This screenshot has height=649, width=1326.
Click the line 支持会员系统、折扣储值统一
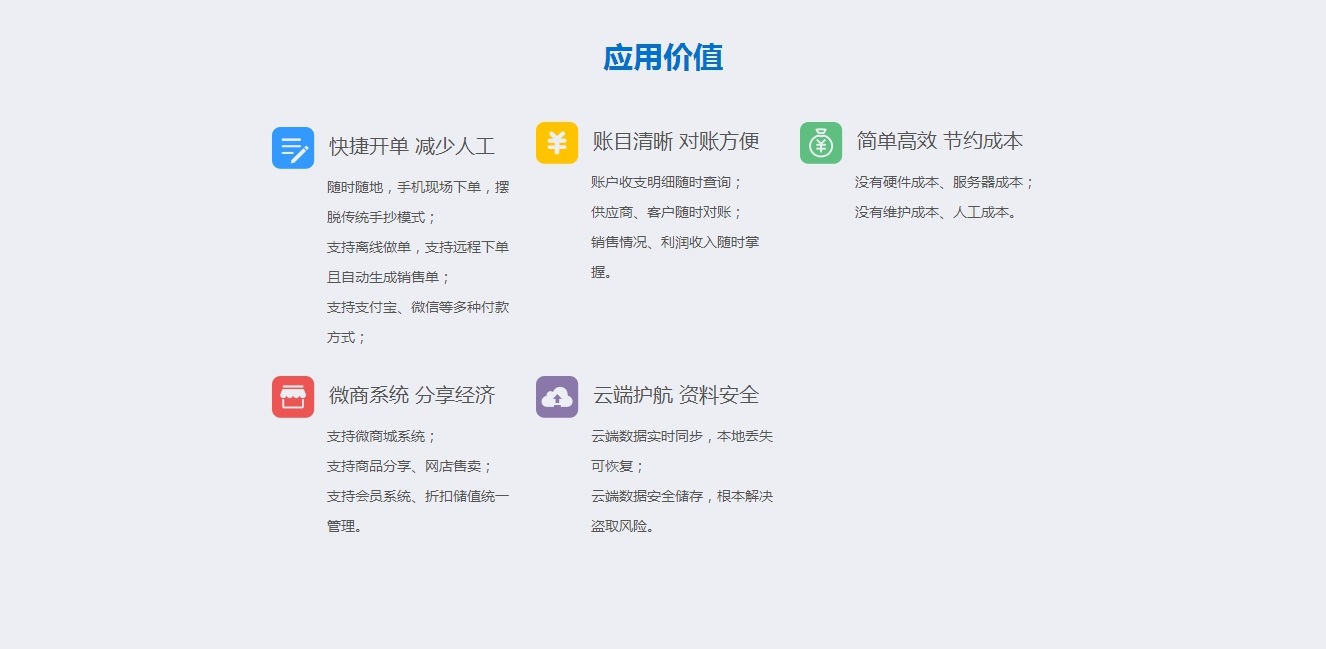[418, 496]
